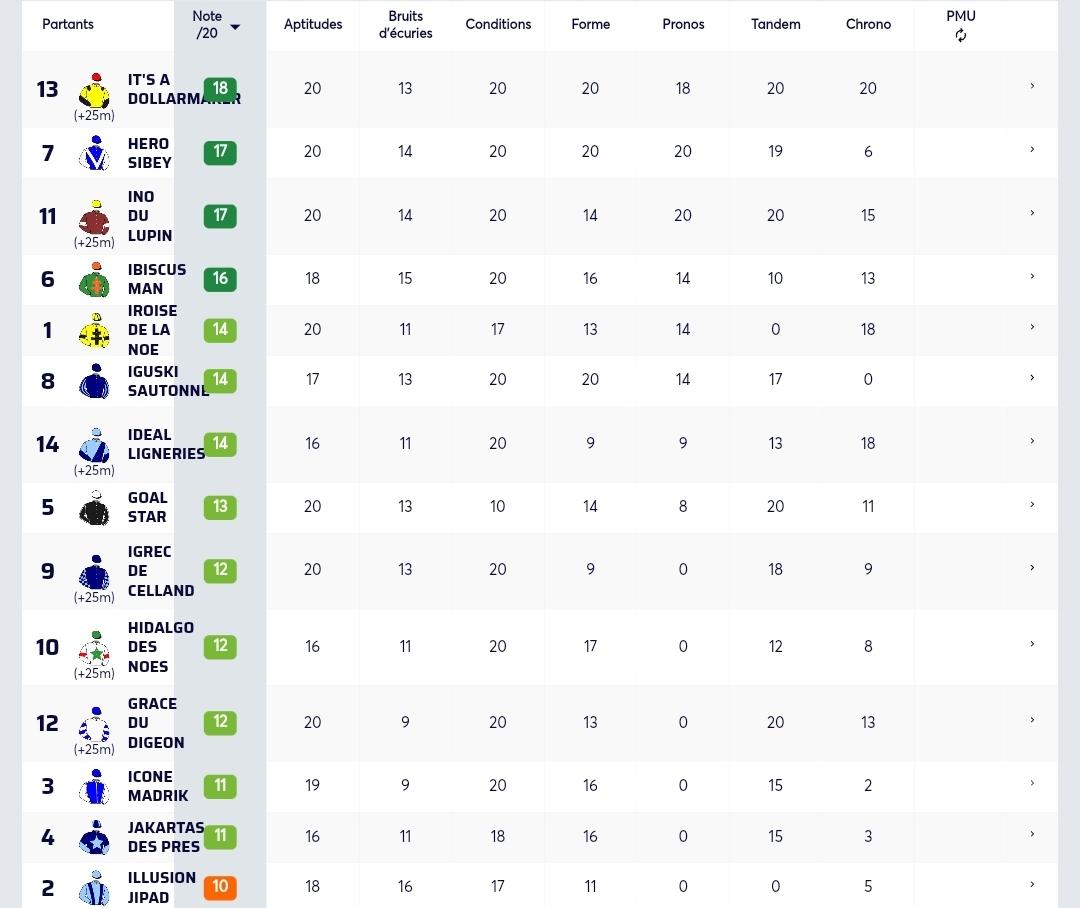This screenshot has height=908, width=1080.
Task: Expand the IROISE DE LA NOE row chevron
Action: (x=1032, y=327)
